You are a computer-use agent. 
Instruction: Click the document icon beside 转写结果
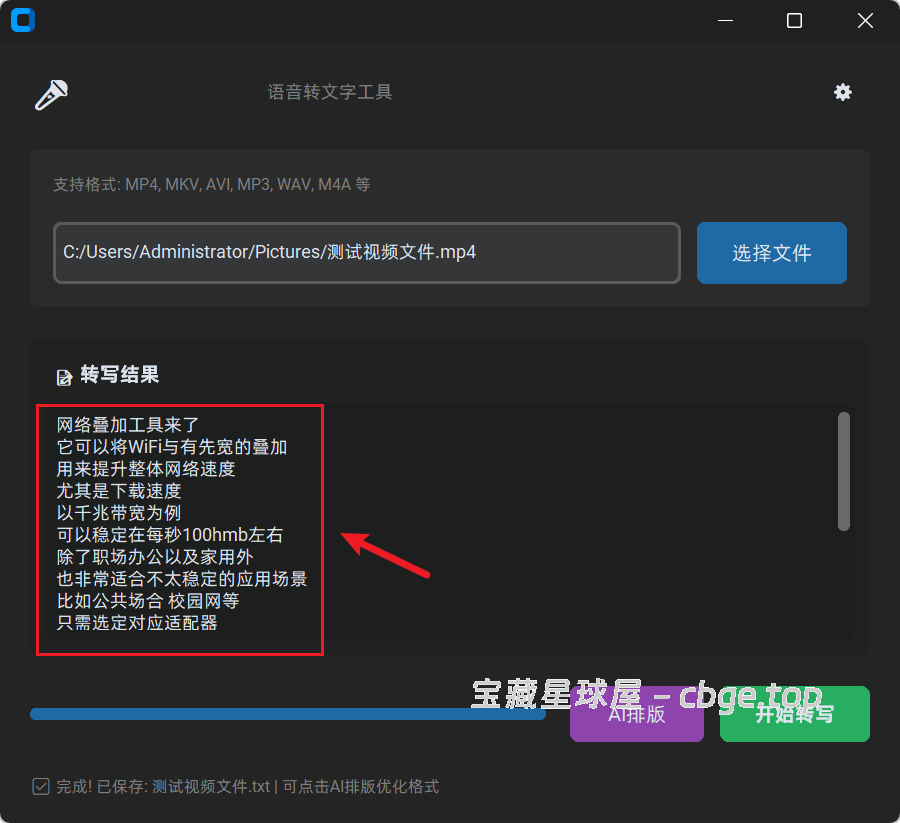pos(61,375)
